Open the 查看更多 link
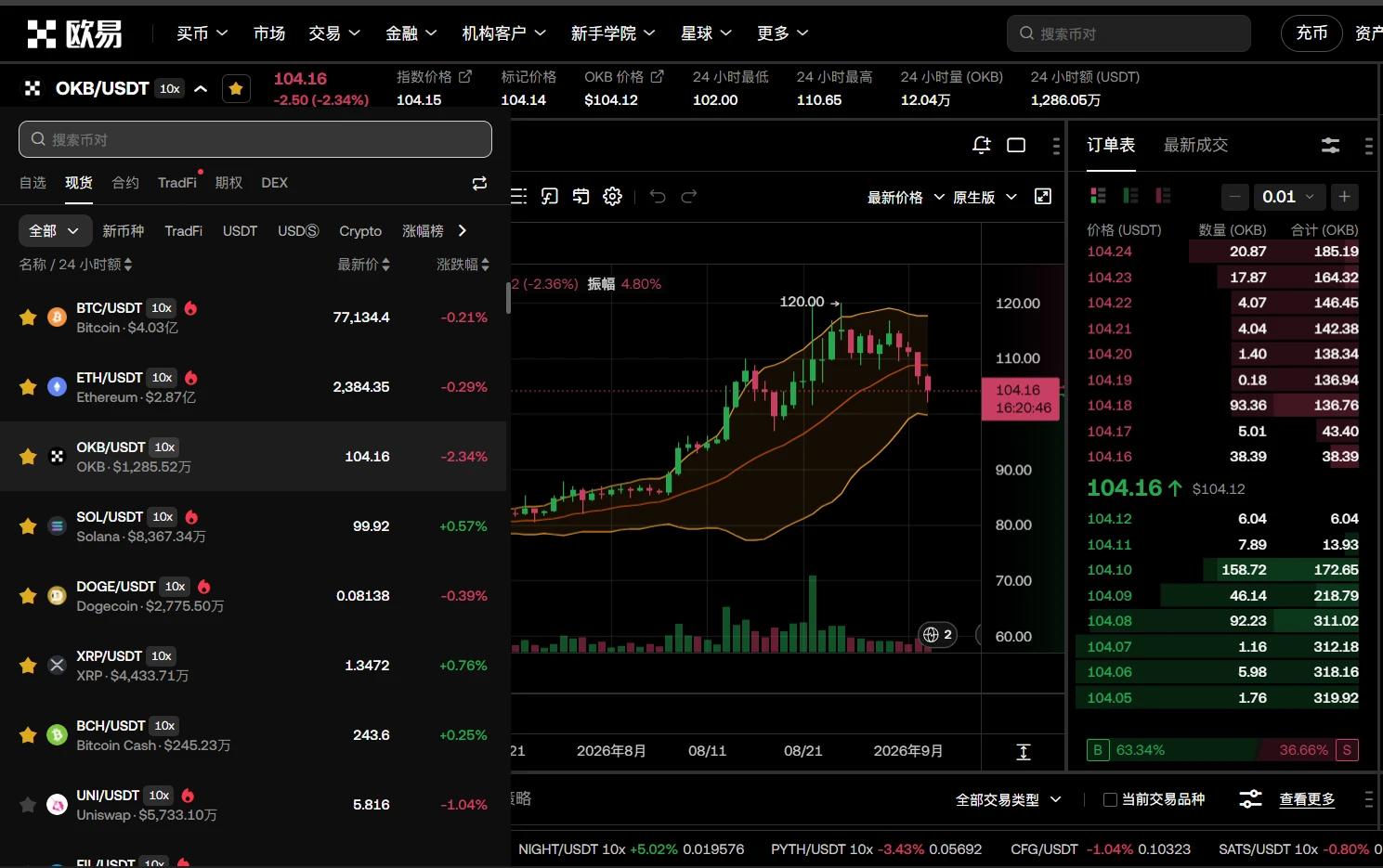This screenshot has height=868, width=1383. 1307,799
